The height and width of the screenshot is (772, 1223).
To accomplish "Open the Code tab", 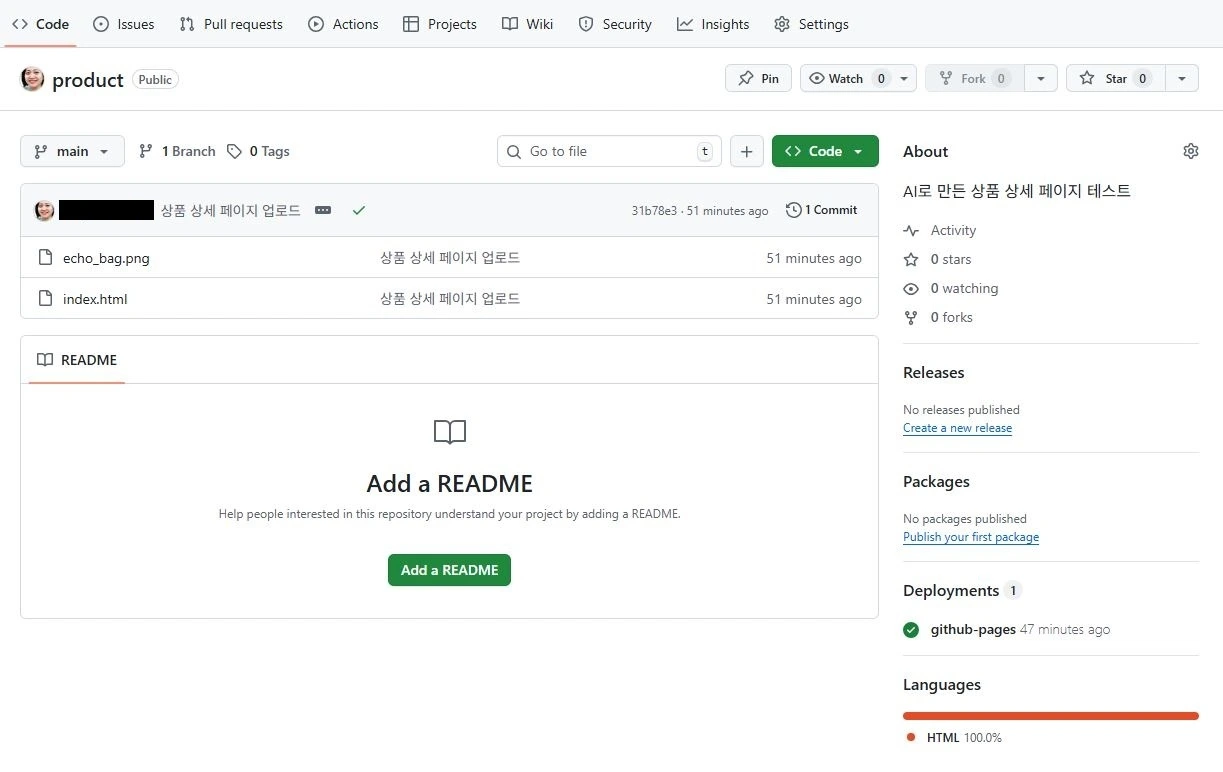I will [40, 24].
